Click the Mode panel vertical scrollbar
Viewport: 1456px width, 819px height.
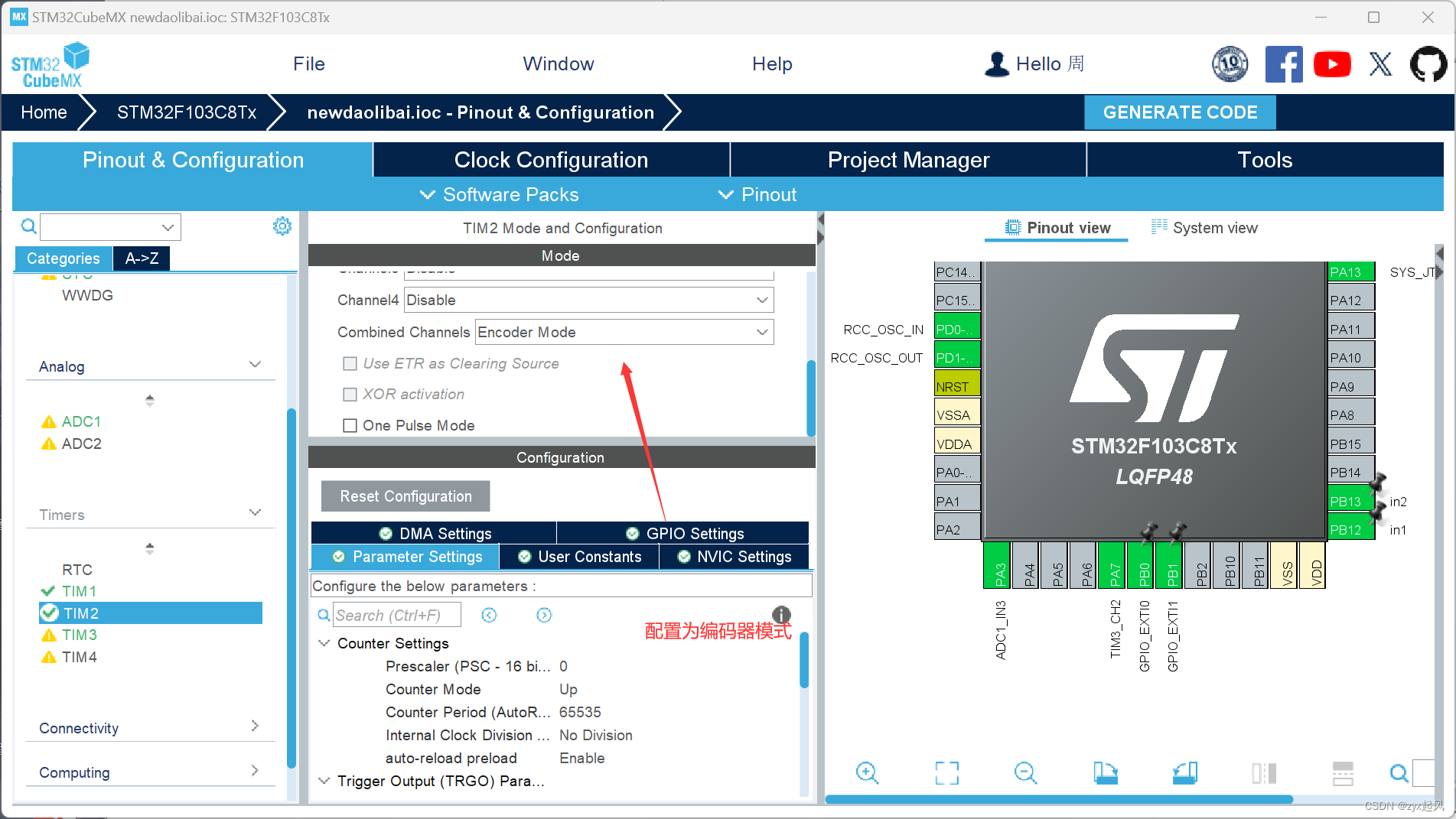pos(811,398)
